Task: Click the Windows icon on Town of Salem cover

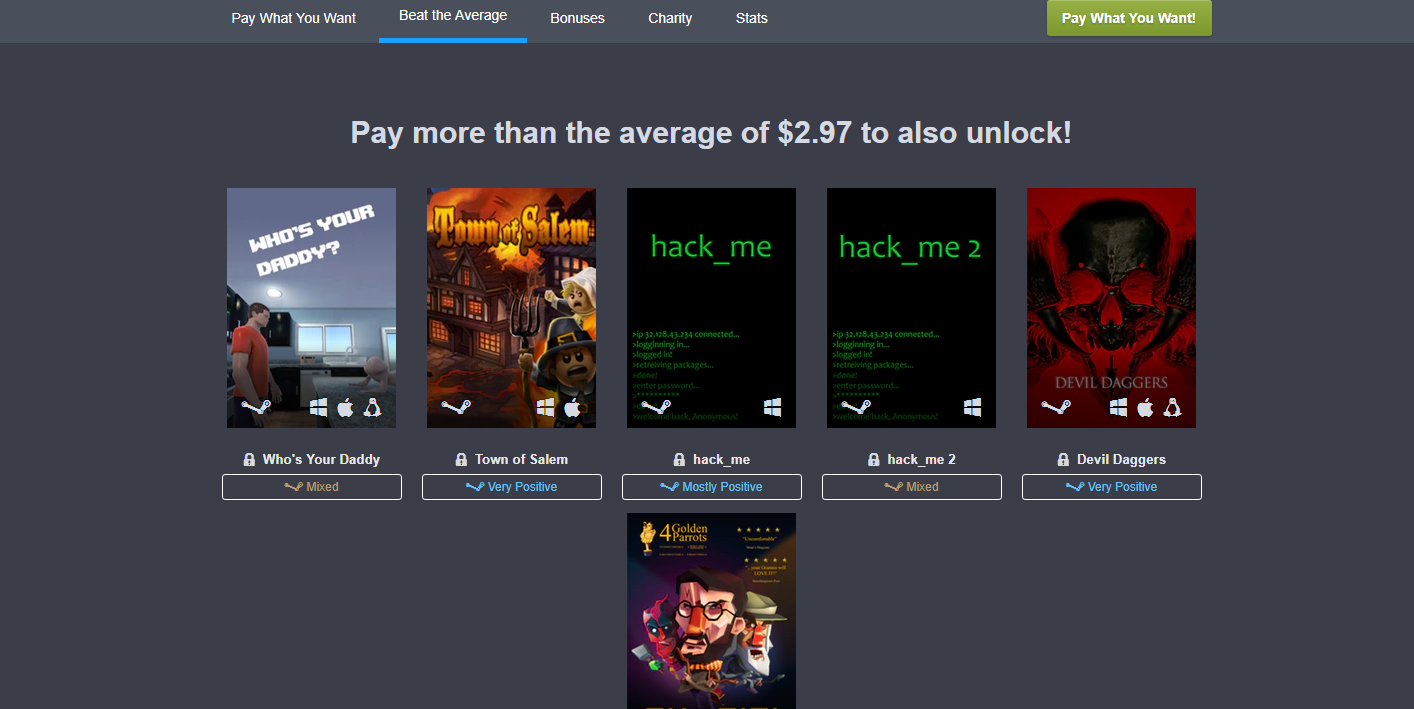Action: tap(545, 407)
